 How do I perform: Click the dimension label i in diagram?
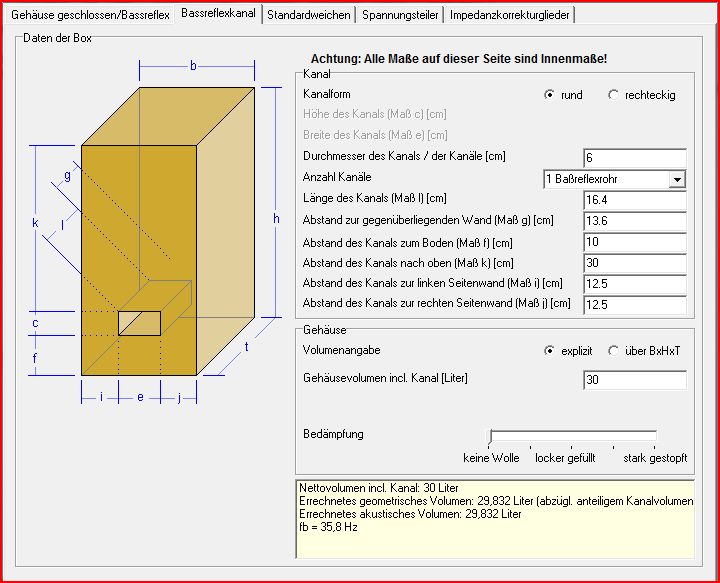[101, 397]
